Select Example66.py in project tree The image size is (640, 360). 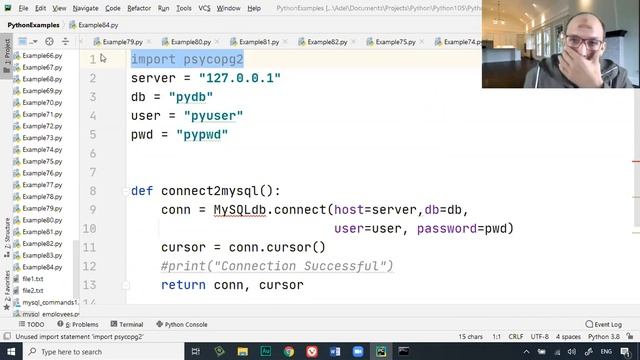[x=42, y=56]
